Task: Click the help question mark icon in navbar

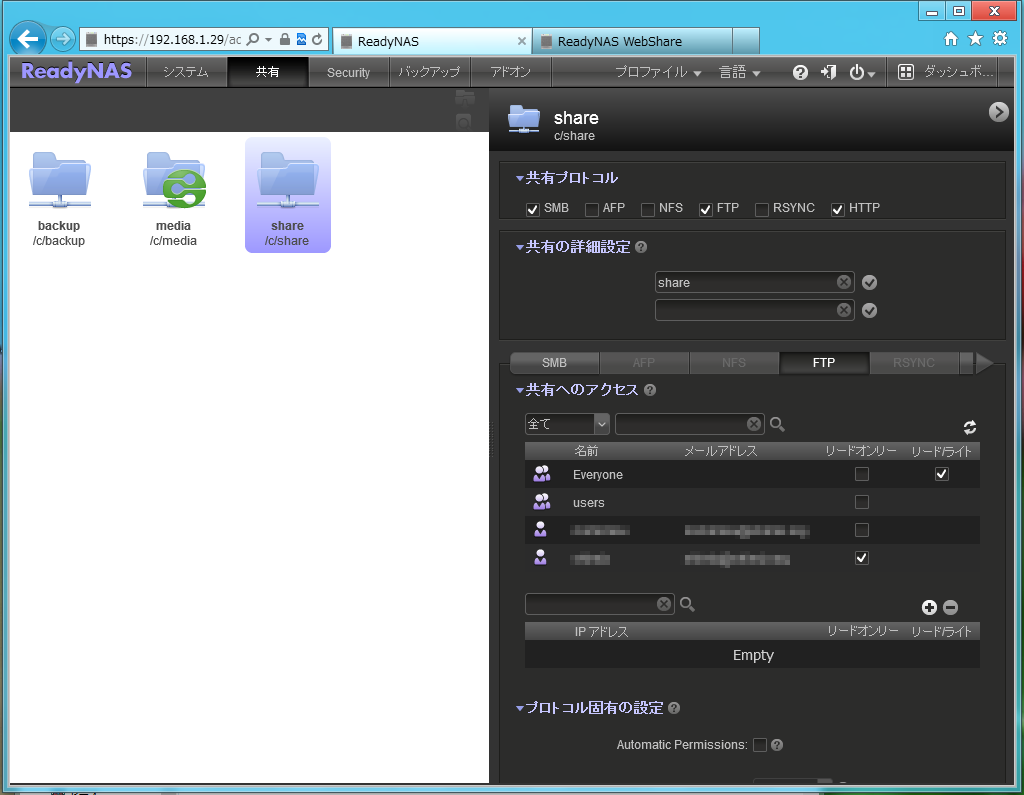Action: point(800,72)
